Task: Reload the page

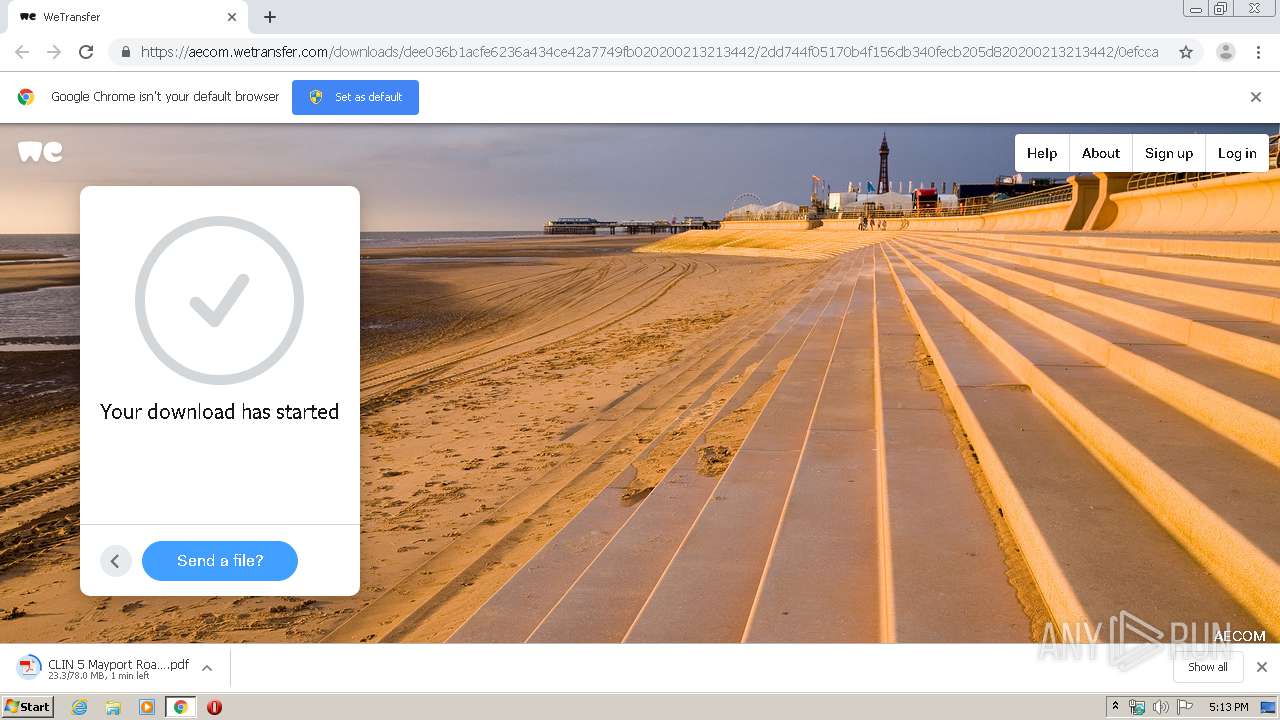Action: 86,52
